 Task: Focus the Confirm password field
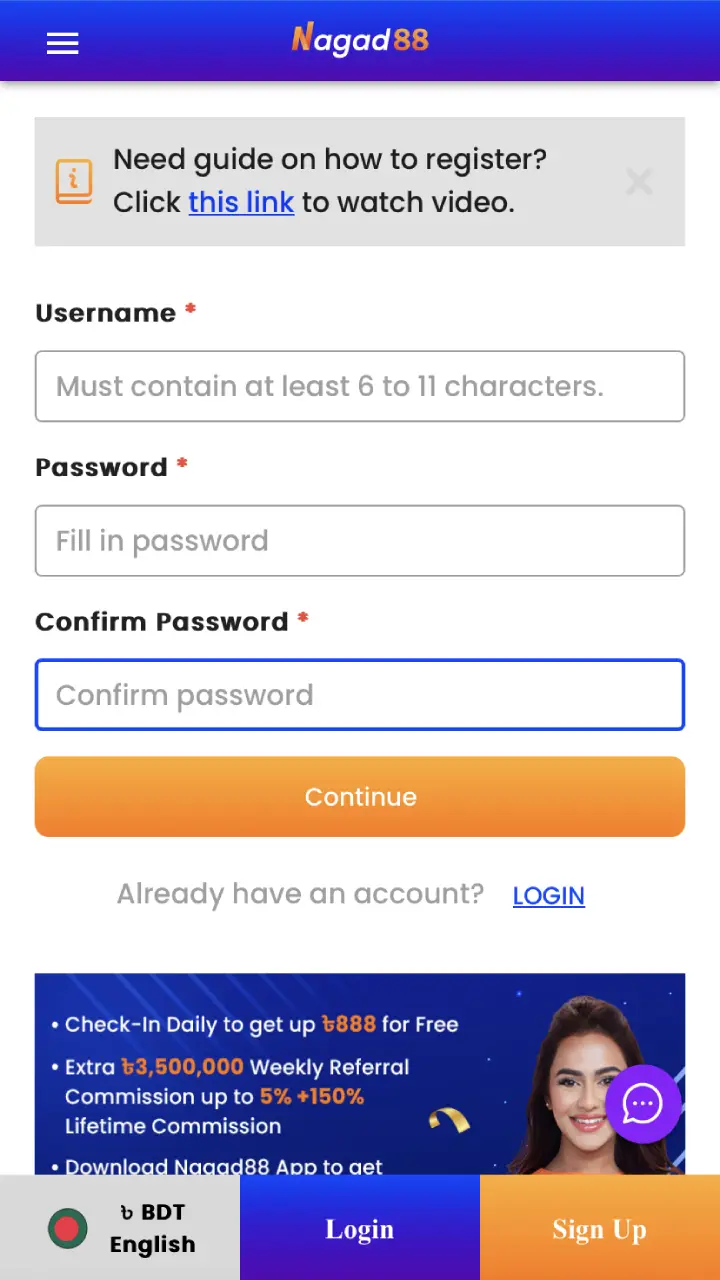click(x=360, y=694)
